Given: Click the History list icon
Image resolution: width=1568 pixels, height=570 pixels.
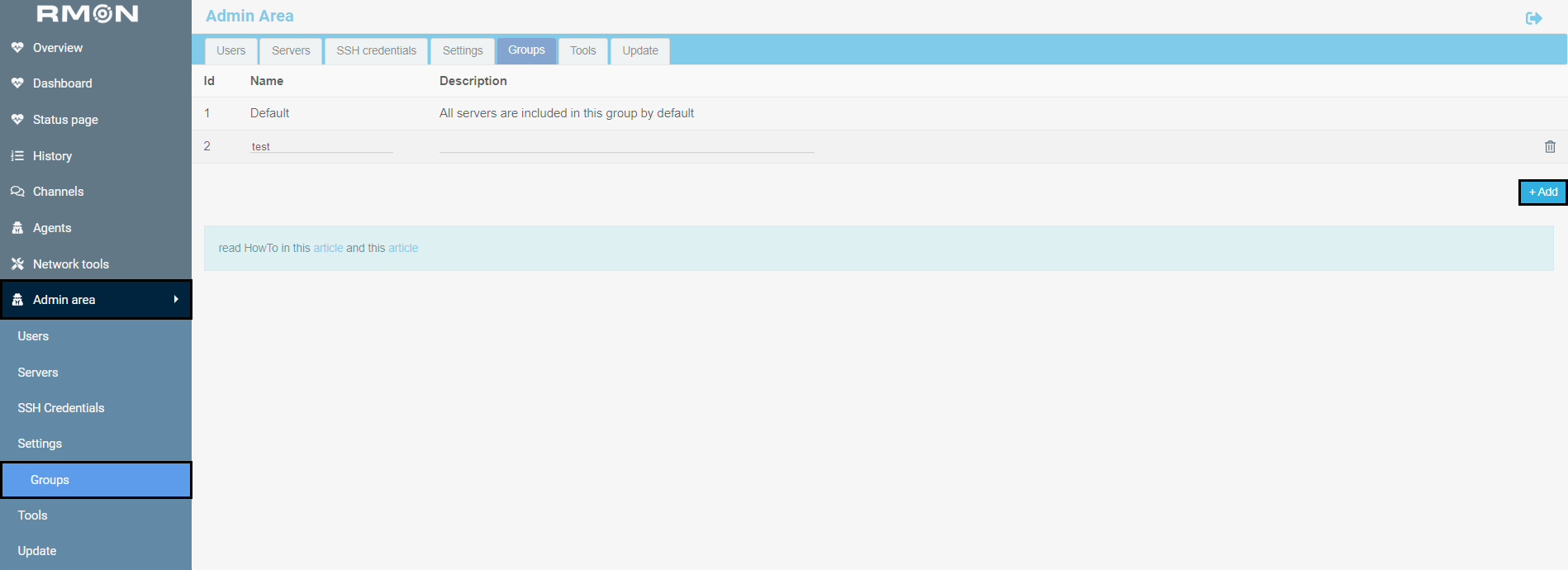Looking at the screenshot, I should tap(17, 155).
